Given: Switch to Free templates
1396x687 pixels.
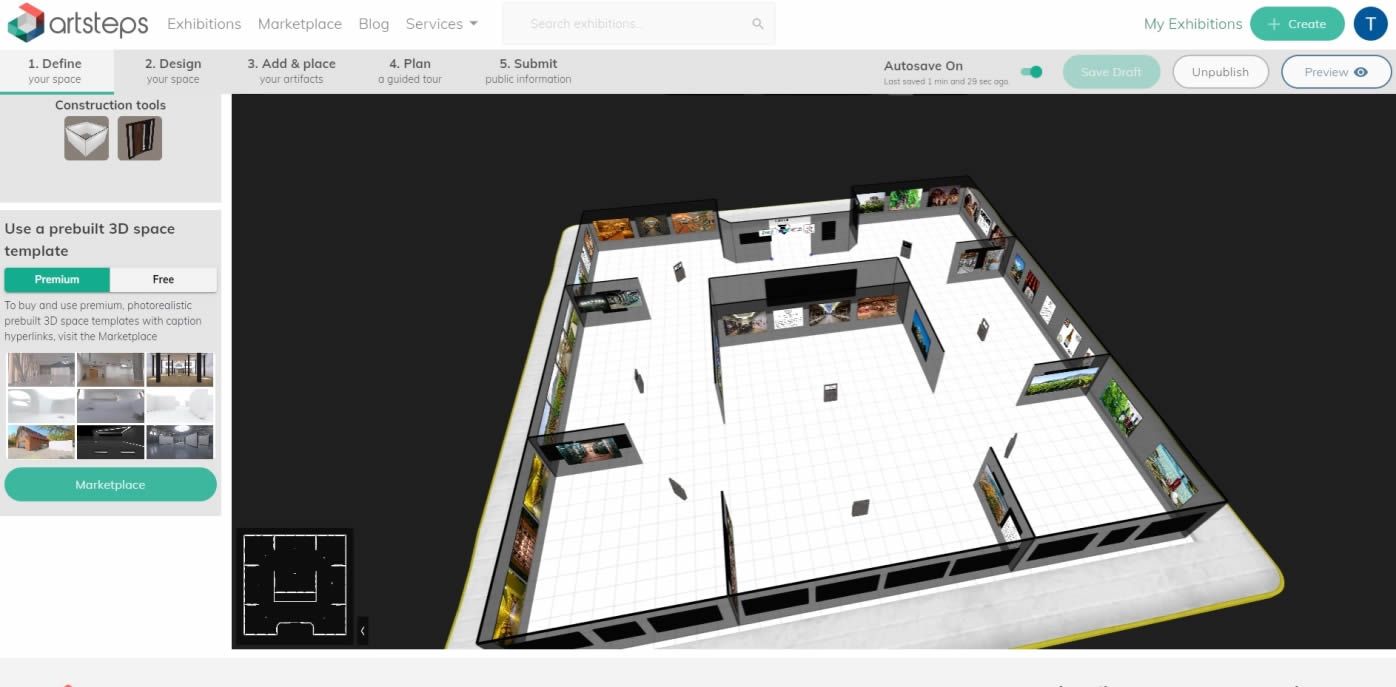Looking at the screenshot, I should point(163,279).
